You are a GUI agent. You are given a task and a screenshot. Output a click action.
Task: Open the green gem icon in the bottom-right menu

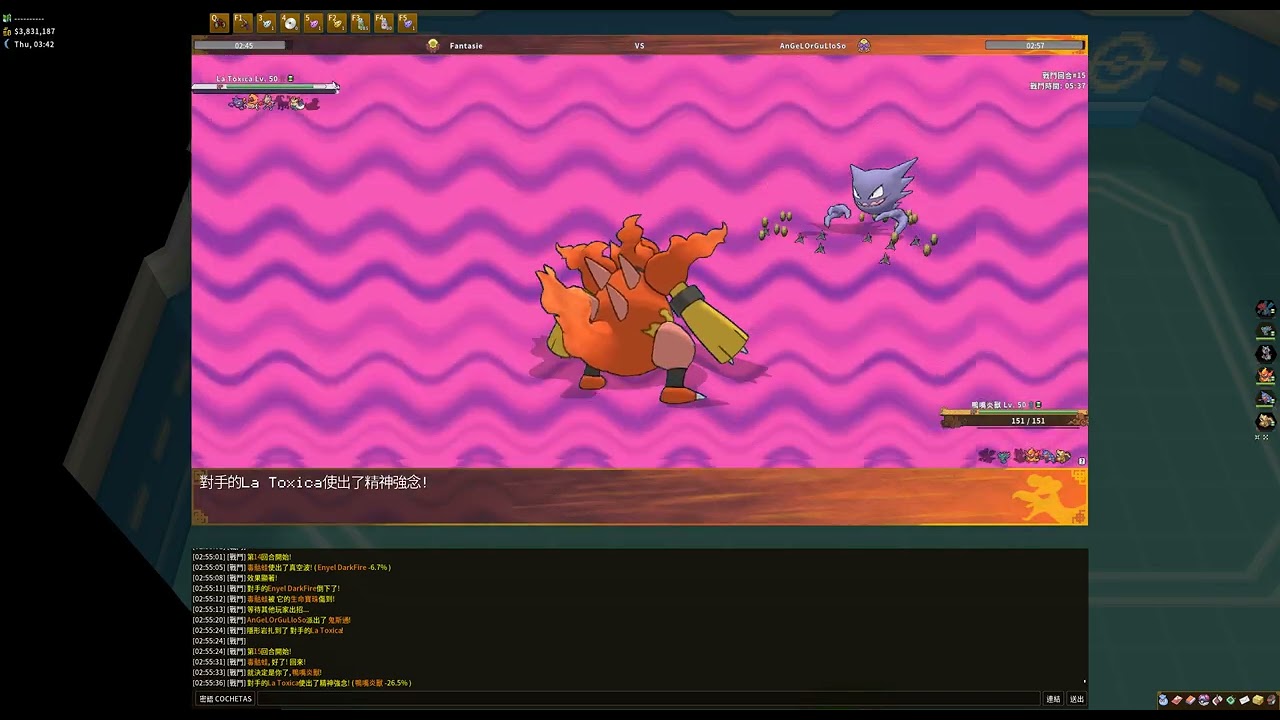(x=1230, y=700)
